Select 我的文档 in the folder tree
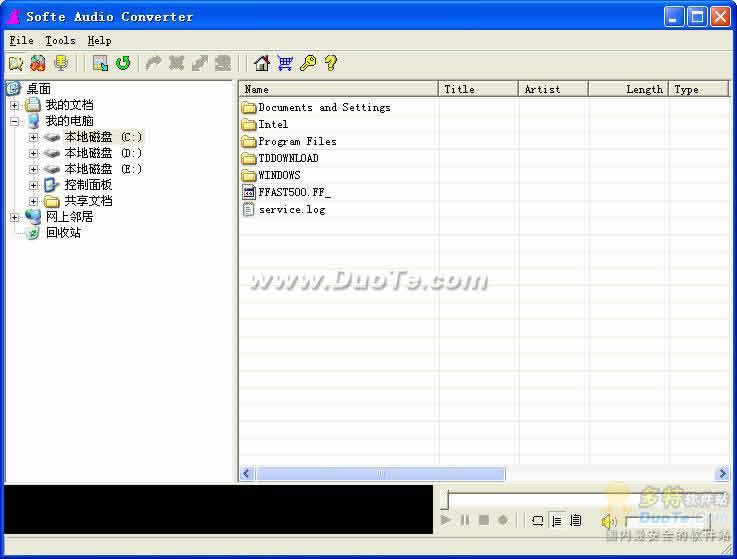 click(x=69, y=105)
